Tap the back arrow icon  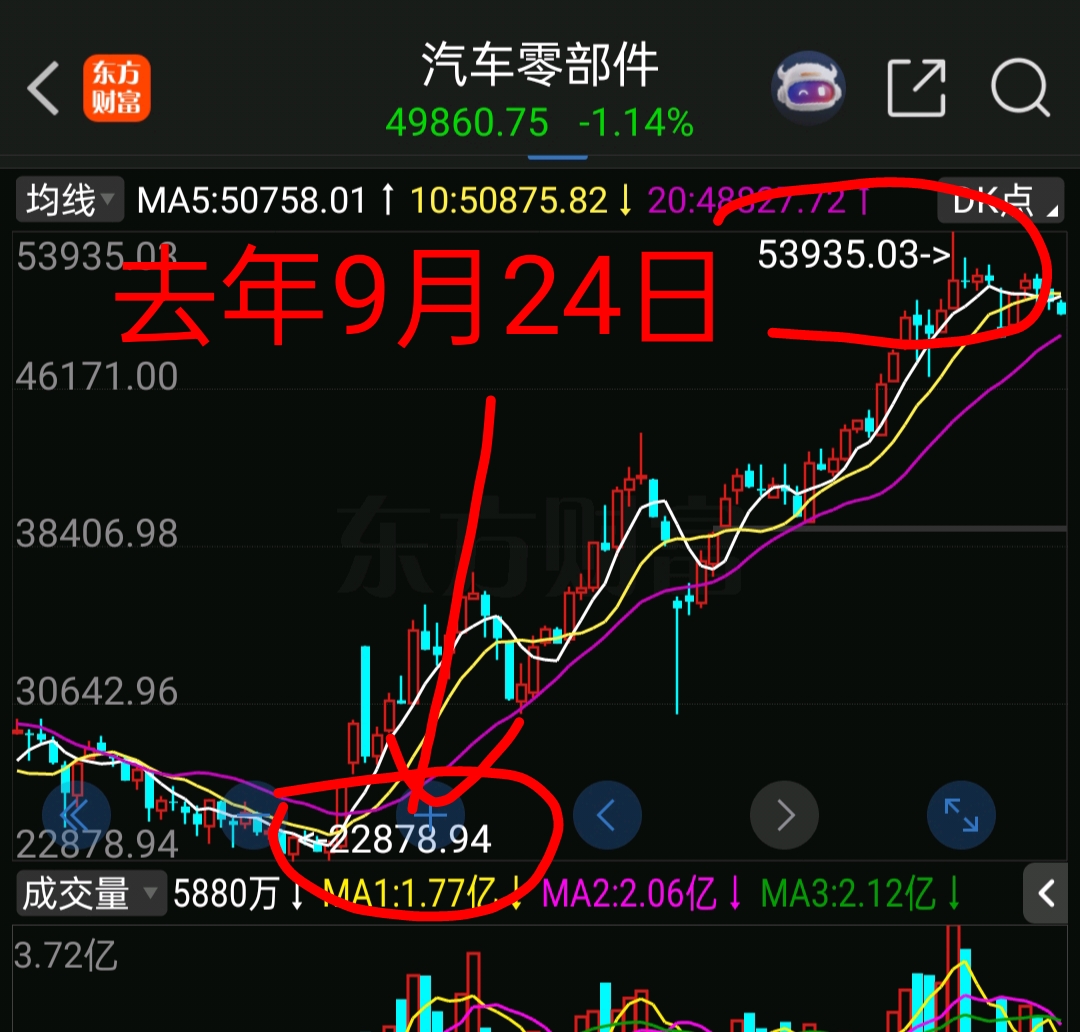click(x=43, y=88)
